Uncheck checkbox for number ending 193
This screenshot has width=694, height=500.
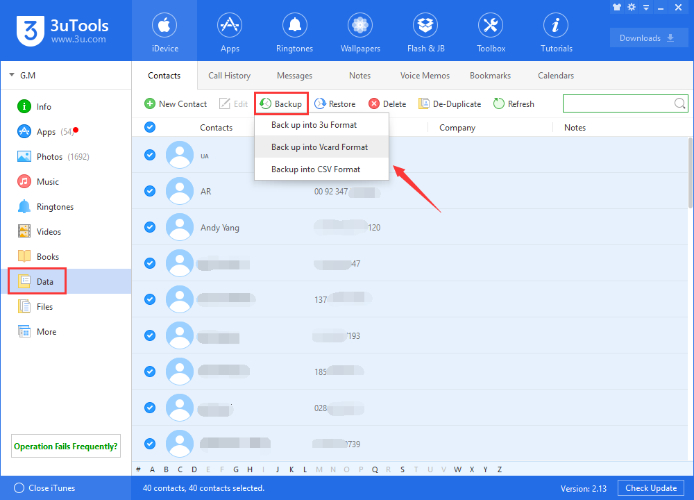tap(150, 335)
